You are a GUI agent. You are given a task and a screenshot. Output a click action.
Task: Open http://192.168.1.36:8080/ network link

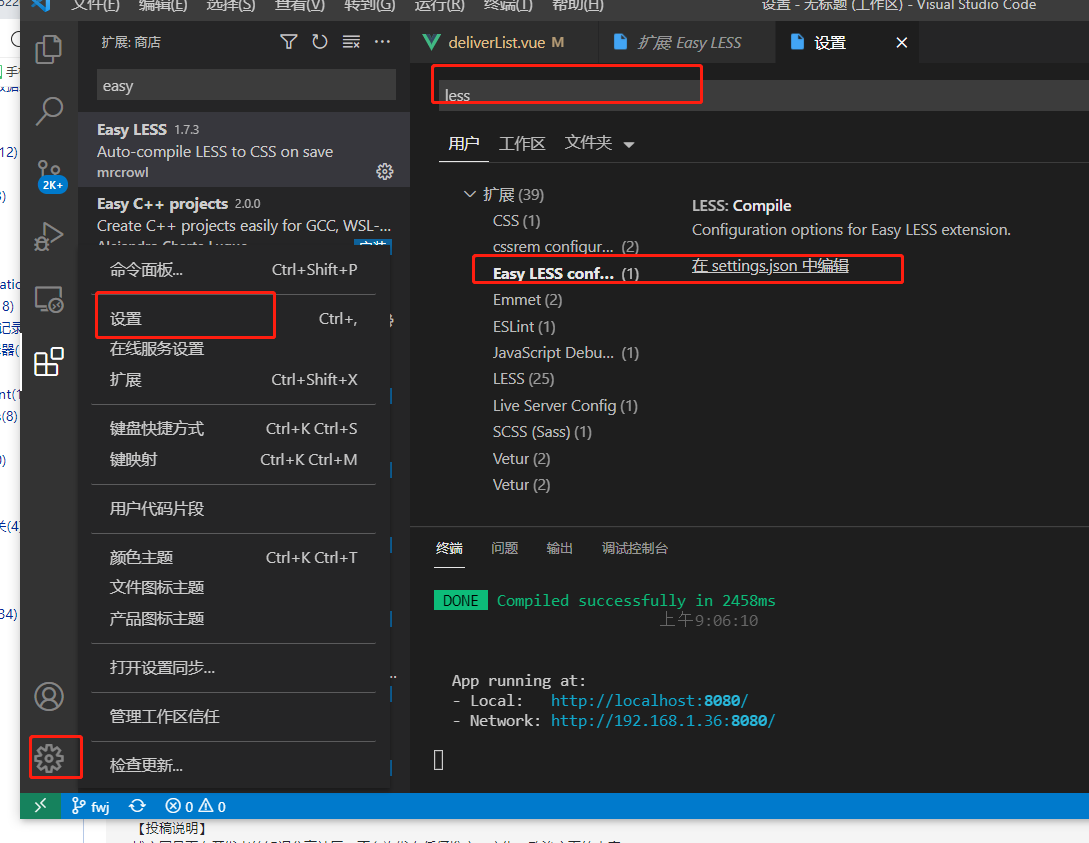[x=663, y=721]
